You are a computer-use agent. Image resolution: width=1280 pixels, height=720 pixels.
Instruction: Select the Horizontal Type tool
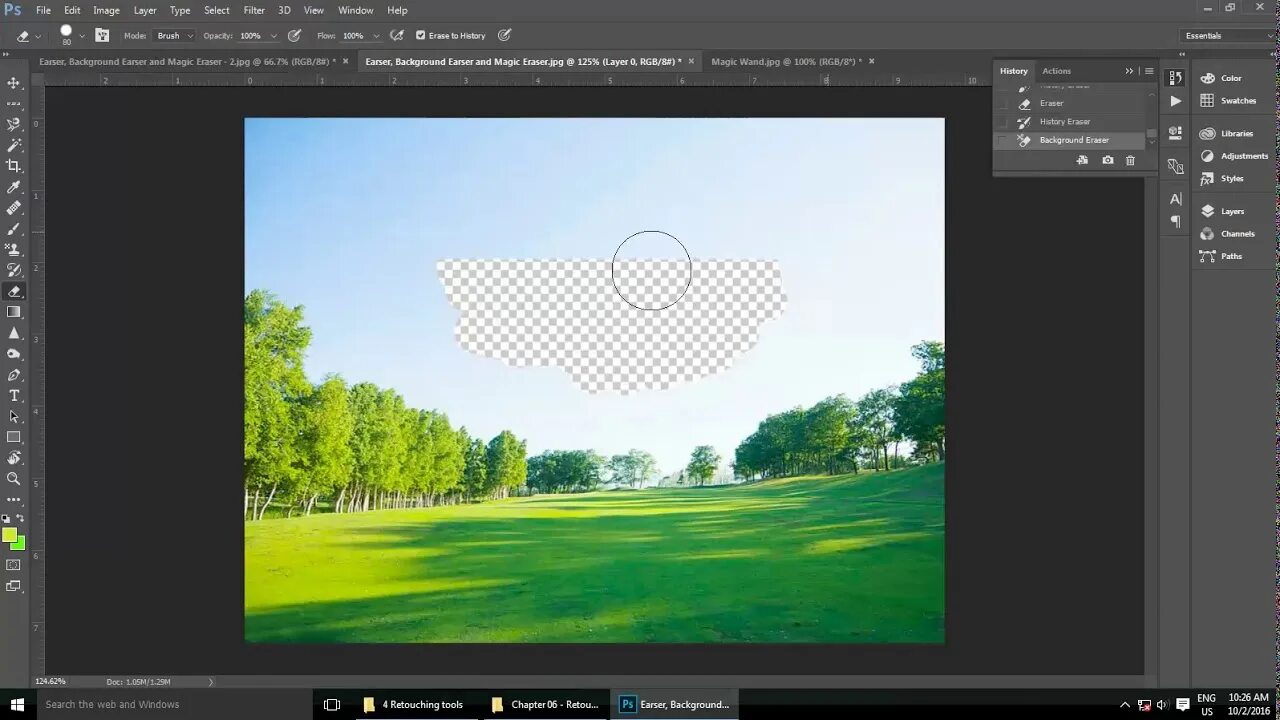tap(14, 395)
